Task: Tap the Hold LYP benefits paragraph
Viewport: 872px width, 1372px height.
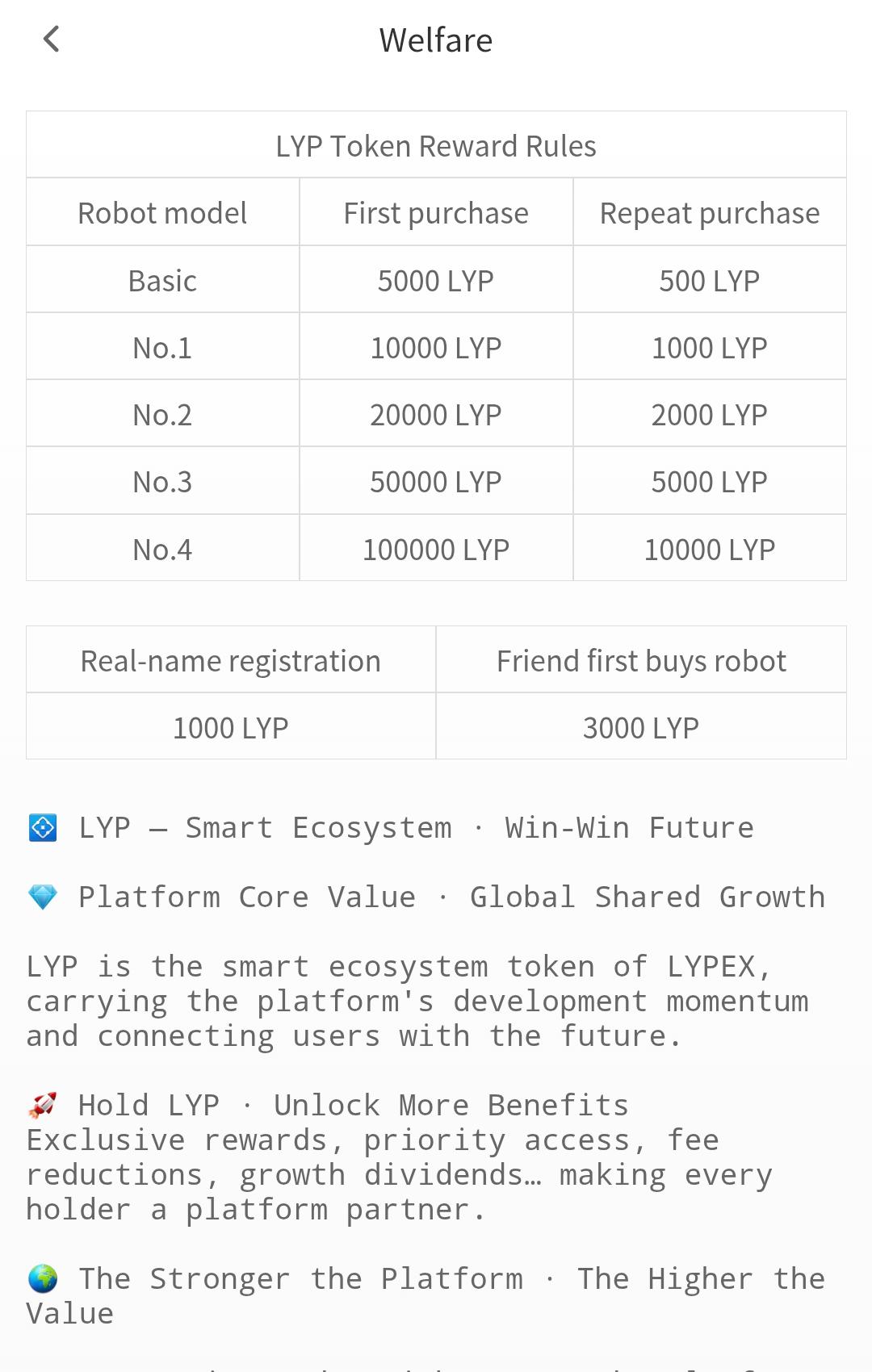Action: pyautogui.click(x=400, y=1174)
